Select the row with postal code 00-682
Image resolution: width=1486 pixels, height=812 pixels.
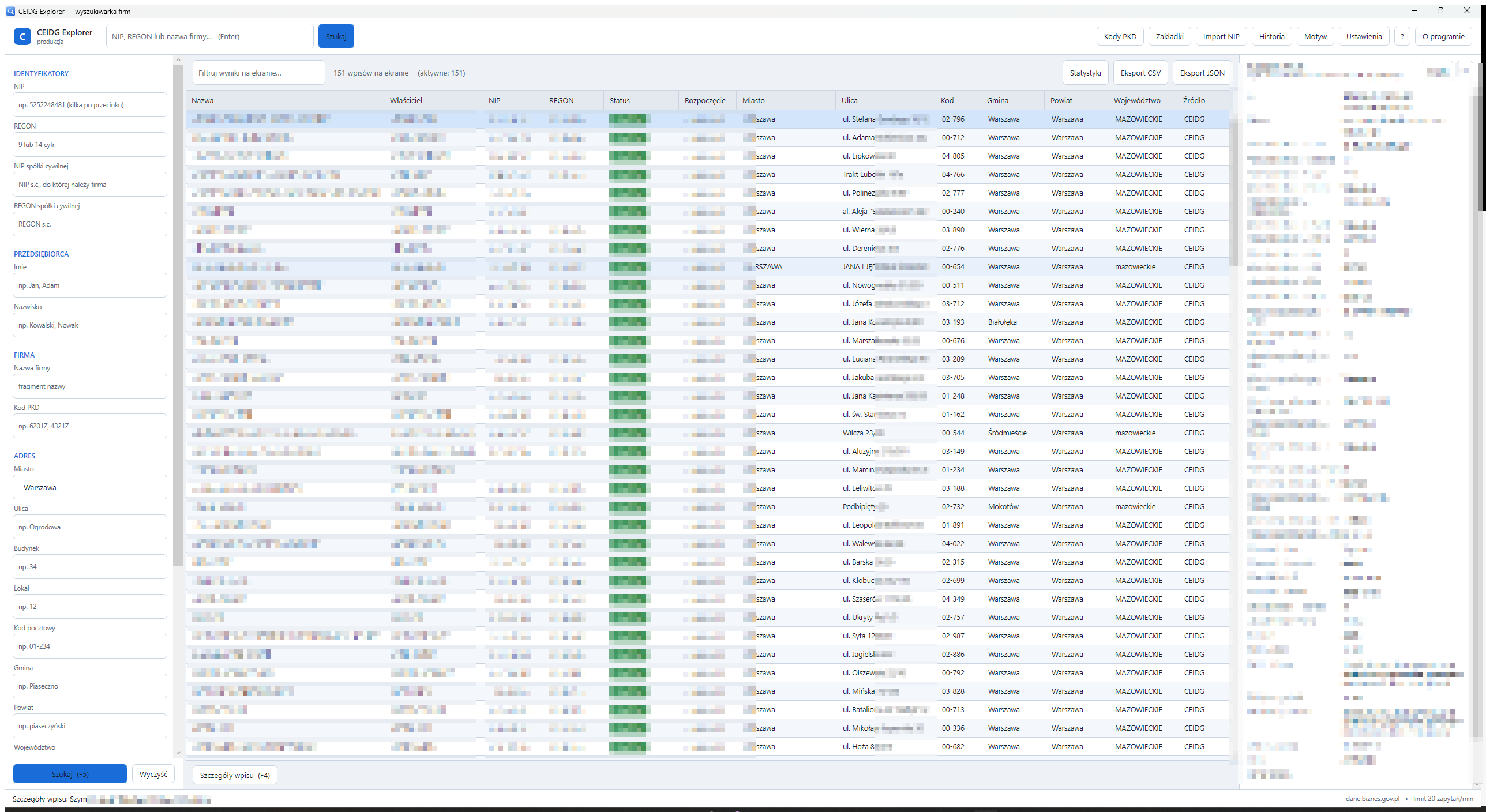(707, 746)
